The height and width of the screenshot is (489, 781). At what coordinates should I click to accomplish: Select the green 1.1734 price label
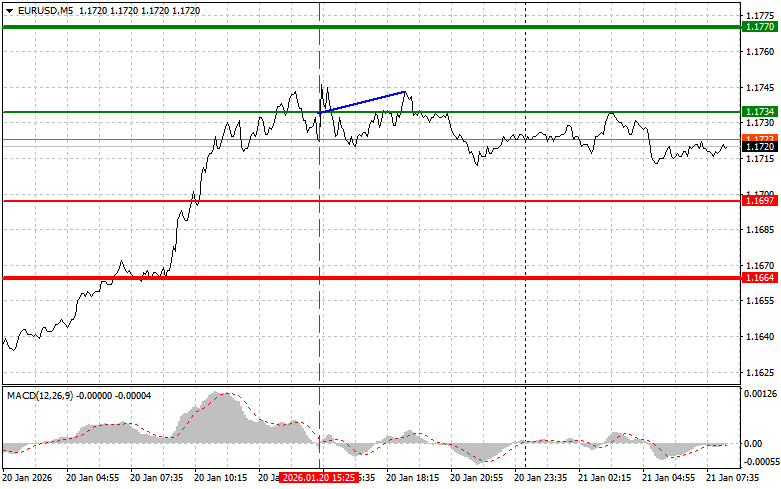759,112
